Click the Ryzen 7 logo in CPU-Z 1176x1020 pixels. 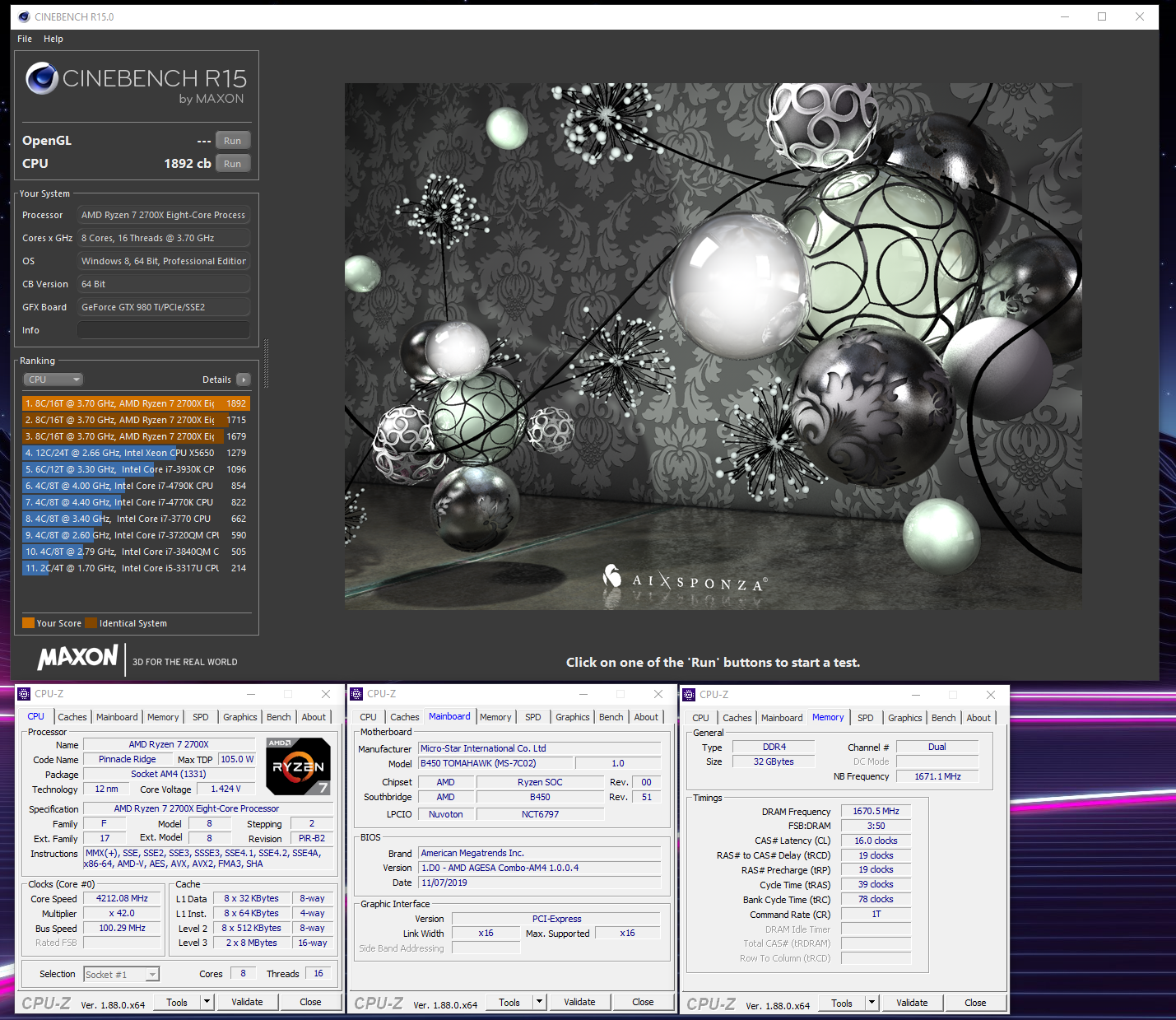[299, 766]
